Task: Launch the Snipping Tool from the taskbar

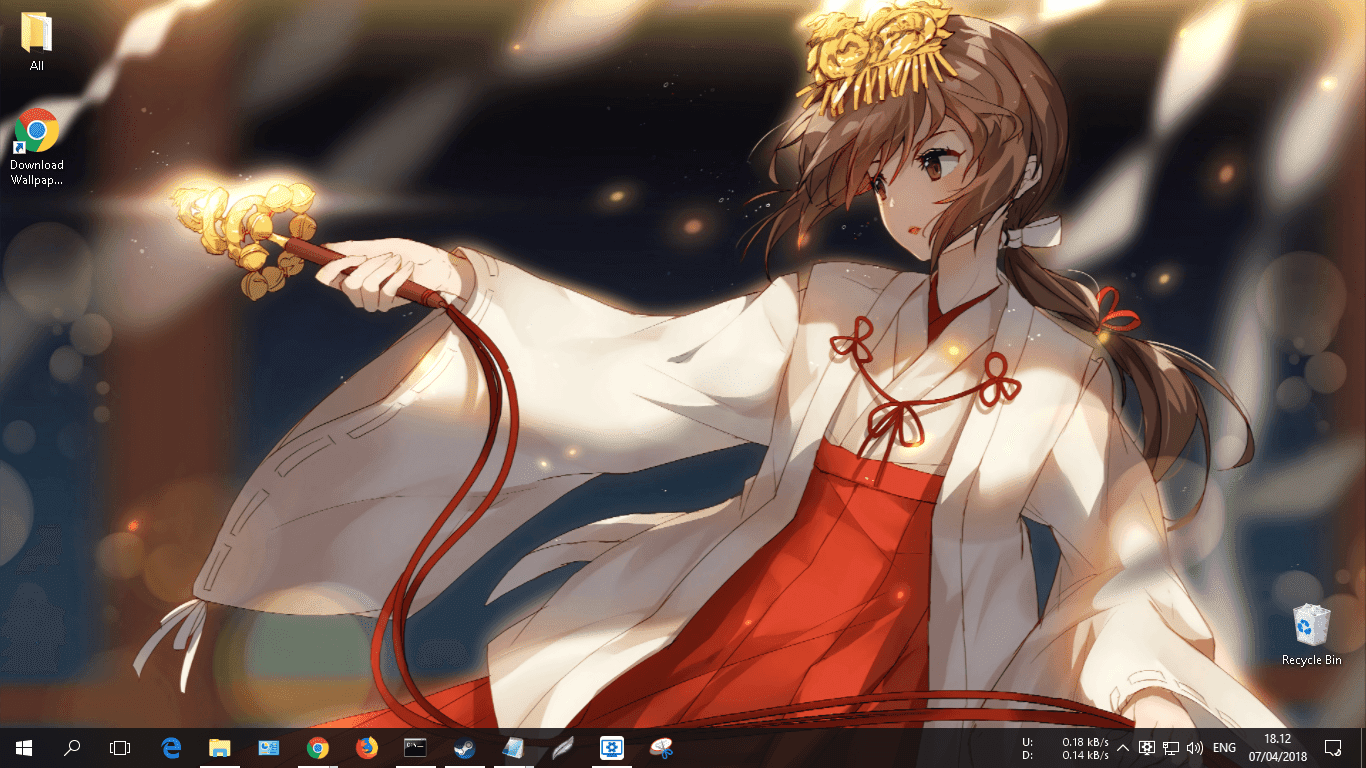Action: pyautogui.click(x=661, y=747)
